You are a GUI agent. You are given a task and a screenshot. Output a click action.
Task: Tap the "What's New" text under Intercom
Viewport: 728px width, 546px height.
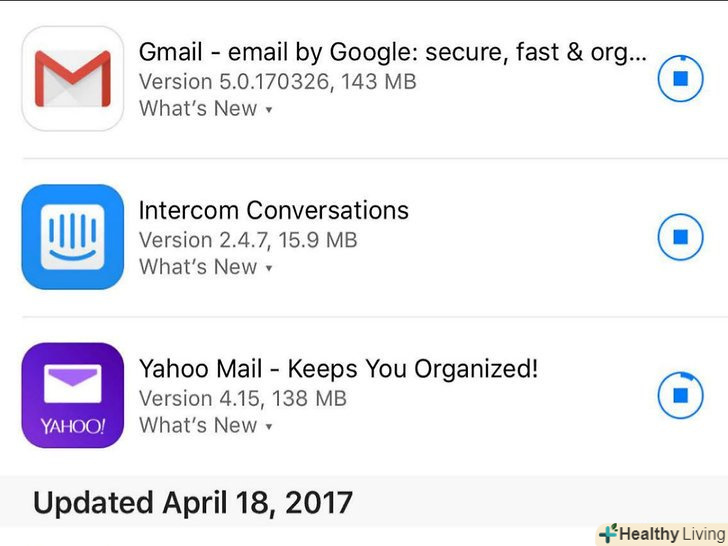(x=198, y=267)
